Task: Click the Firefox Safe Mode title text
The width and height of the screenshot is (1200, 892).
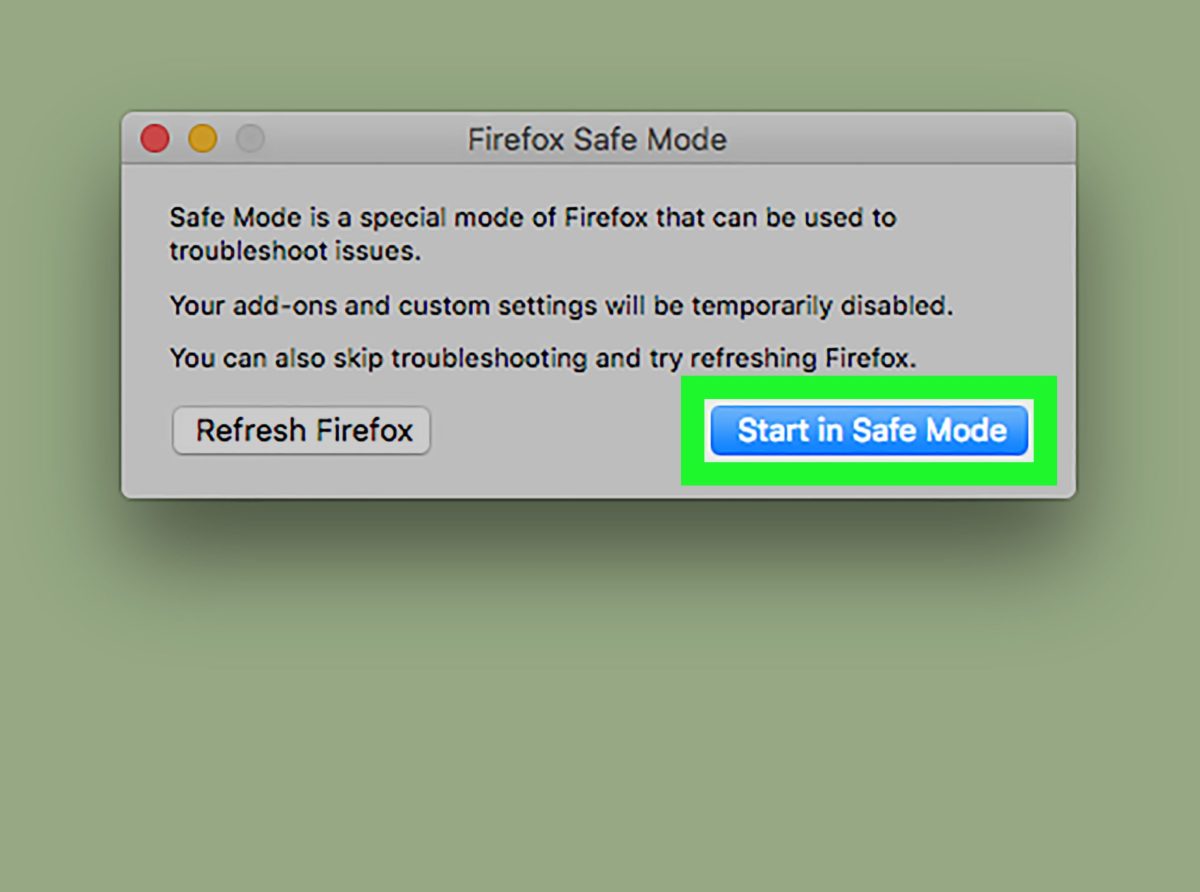Action: [x=597, y=139]
